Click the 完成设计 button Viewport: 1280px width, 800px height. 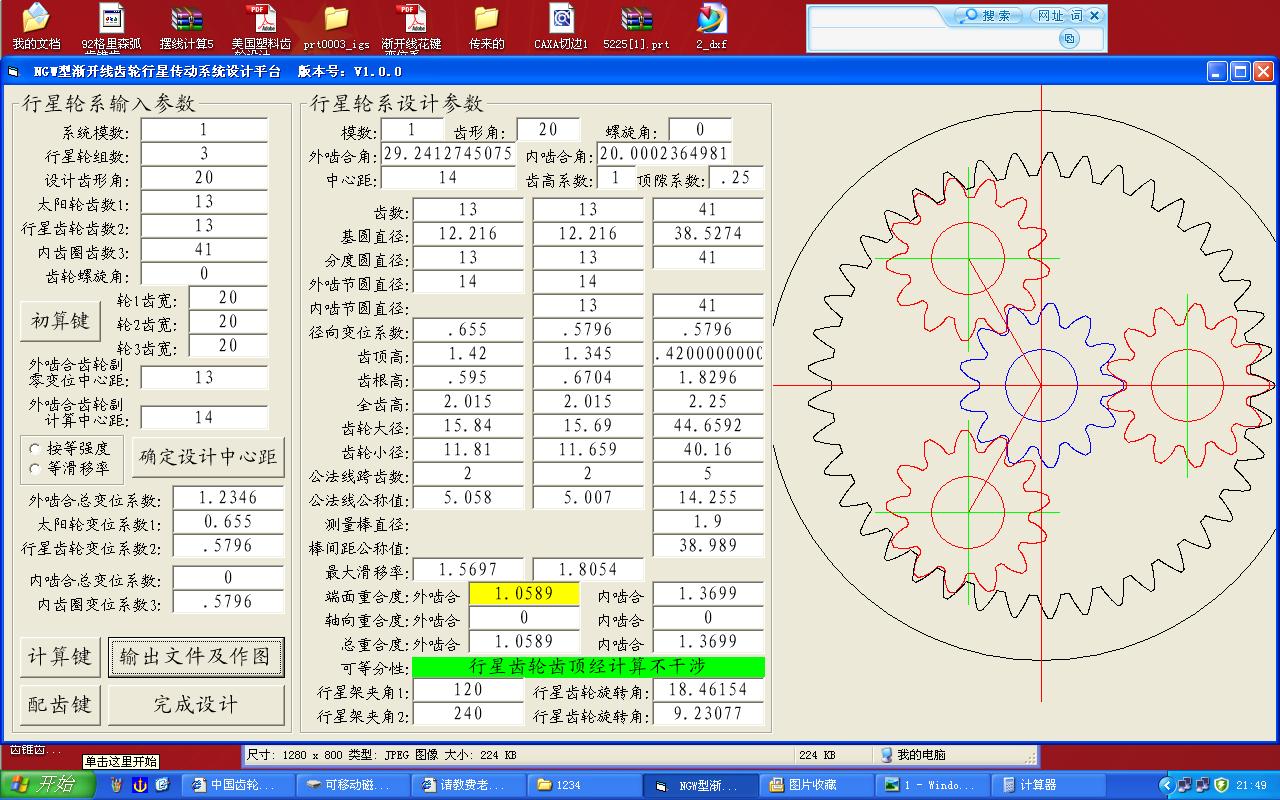click(x=196, y=705)
